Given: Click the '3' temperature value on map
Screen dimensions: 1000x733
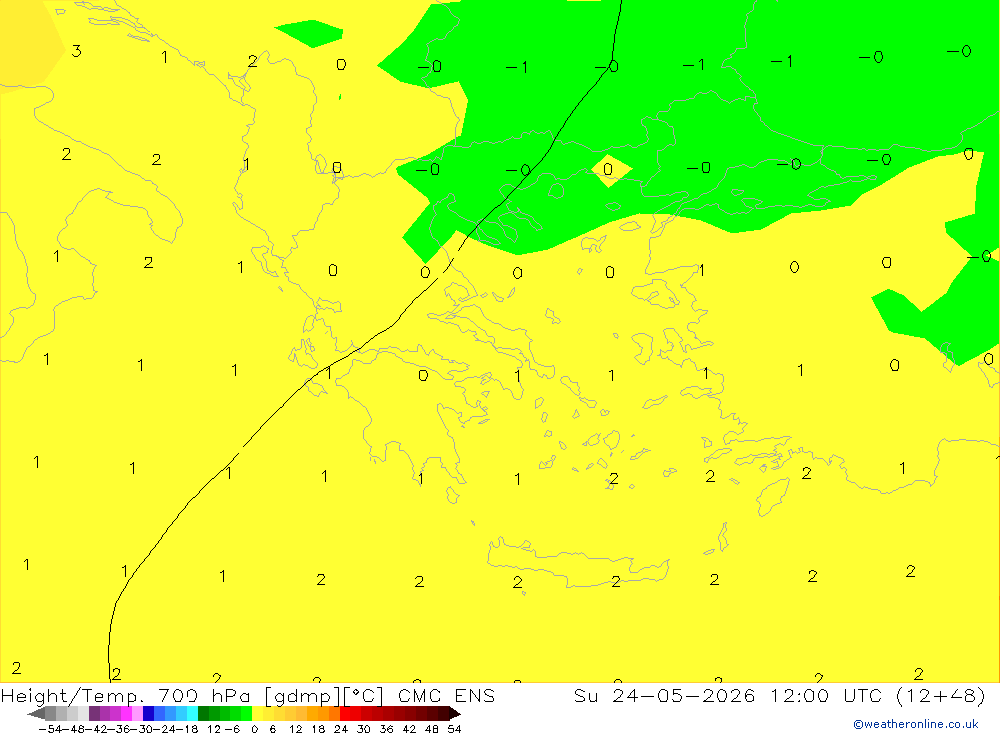Looking at the screenshot, I should [x=77, y=51].
